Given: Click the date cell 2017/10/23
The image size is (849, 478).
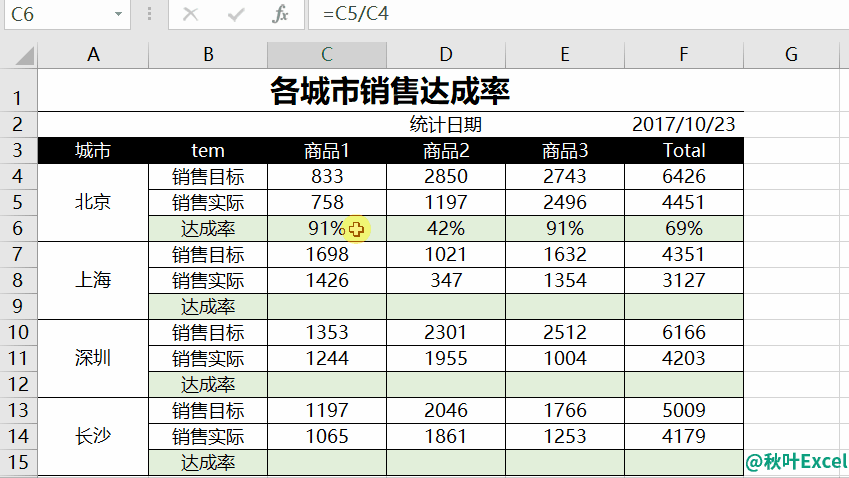Looking at the screenshot, I should [x=684, y=125].
